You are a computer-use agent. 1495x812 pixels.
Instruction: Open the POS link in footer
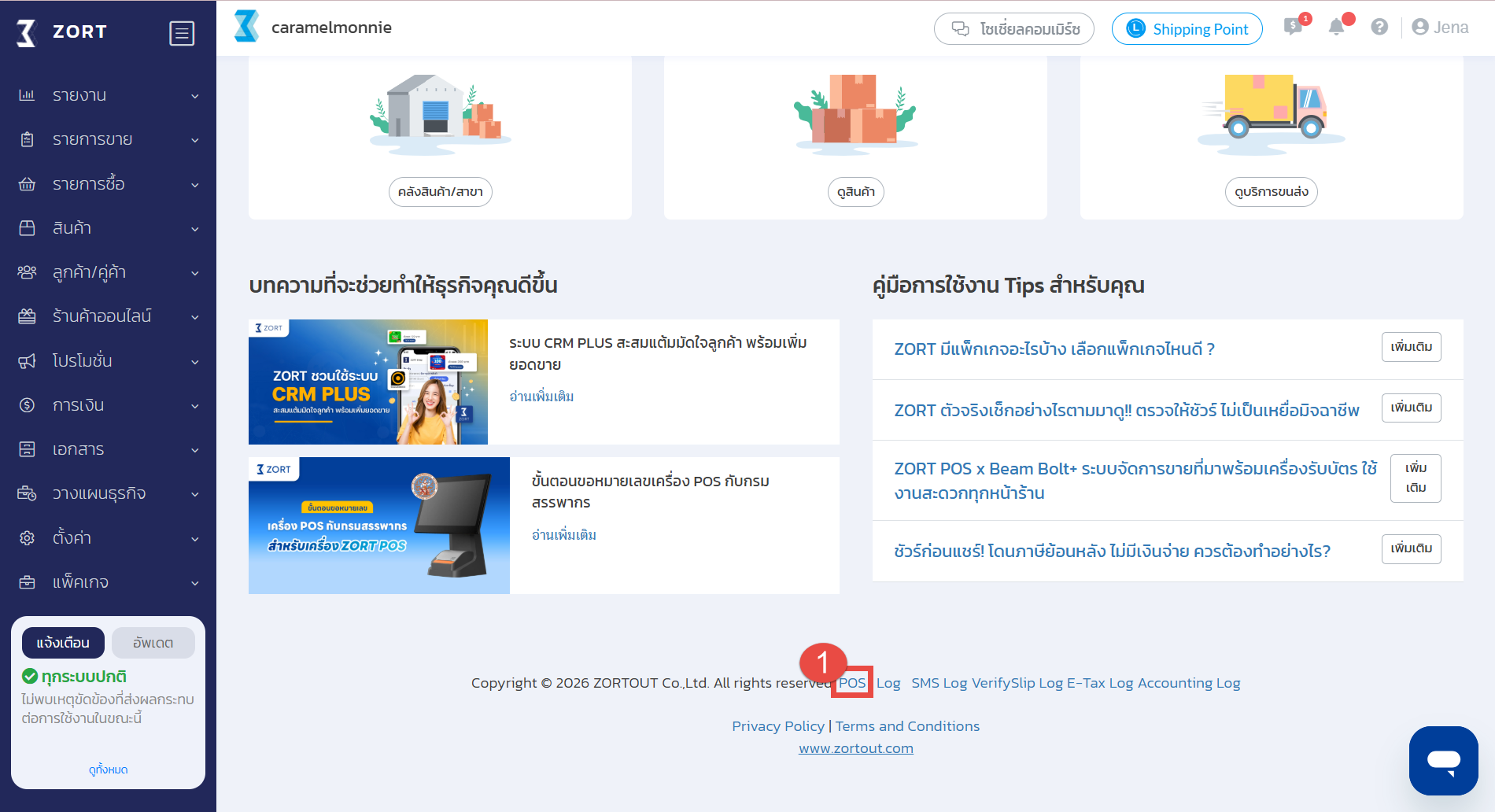pos(852,683)
